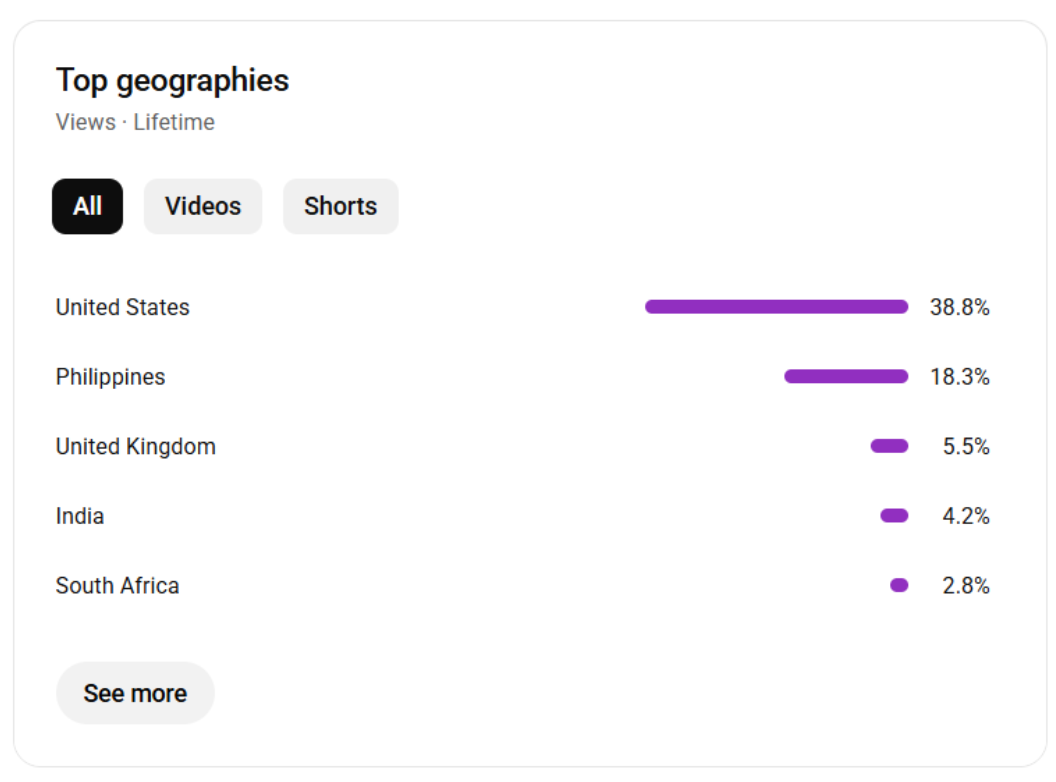The width and height of the screenshot is (1056, 782).
Task: Click the 4.2% value for India
Action: click(x=966, y=516)
